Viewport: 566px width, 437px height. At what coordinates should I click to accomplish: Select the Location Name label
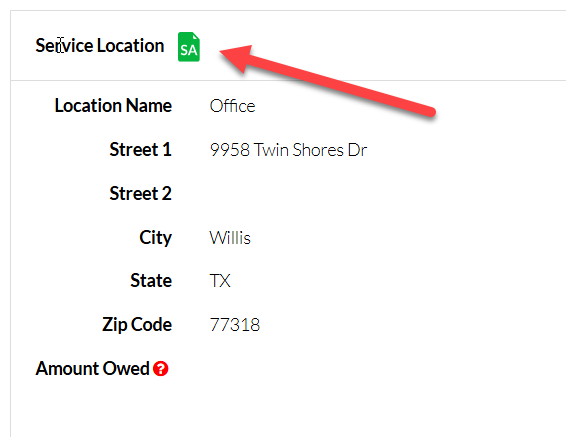(x=113, y=106)
